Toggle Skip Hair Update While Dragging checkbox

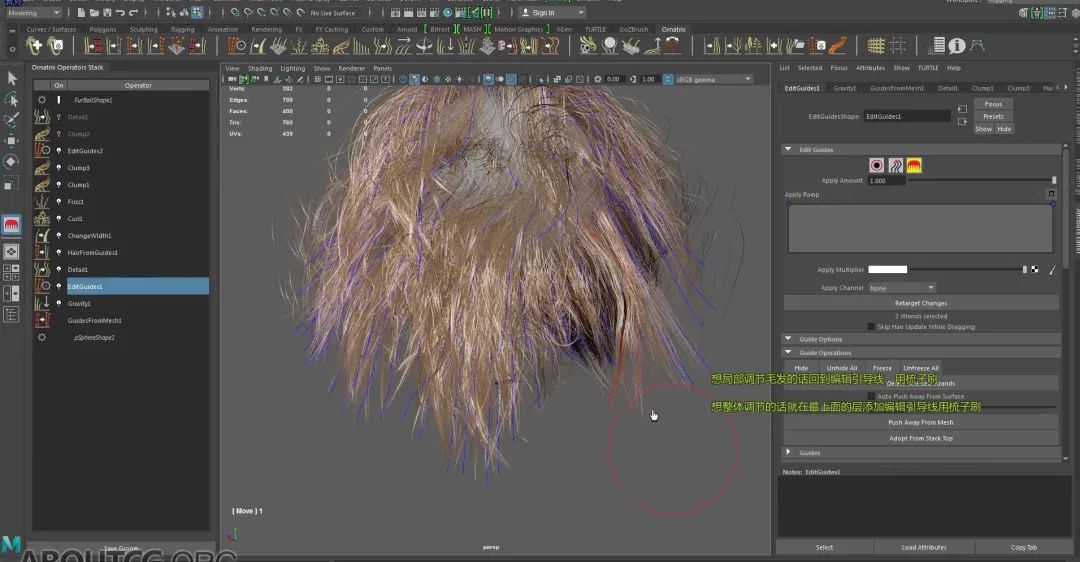[x=870, y=327]
